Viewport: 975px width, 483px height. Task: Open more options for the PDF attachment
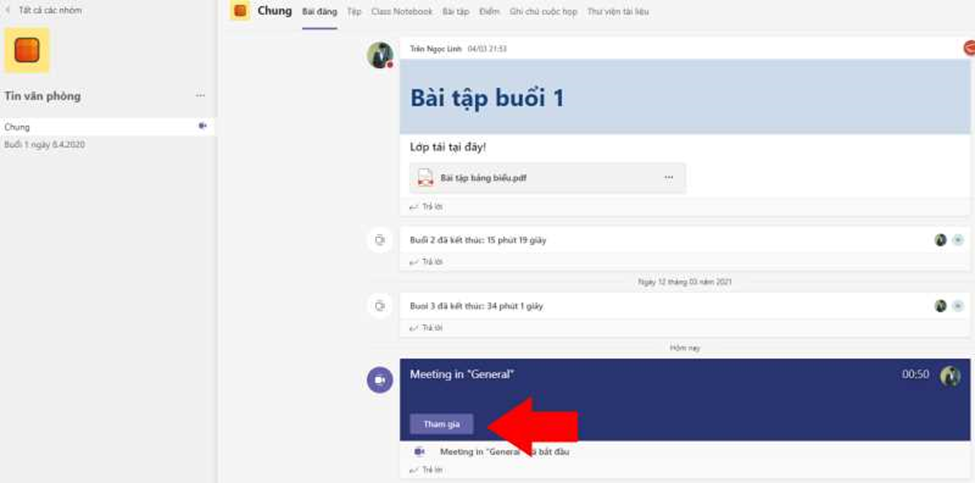point(668,177)
